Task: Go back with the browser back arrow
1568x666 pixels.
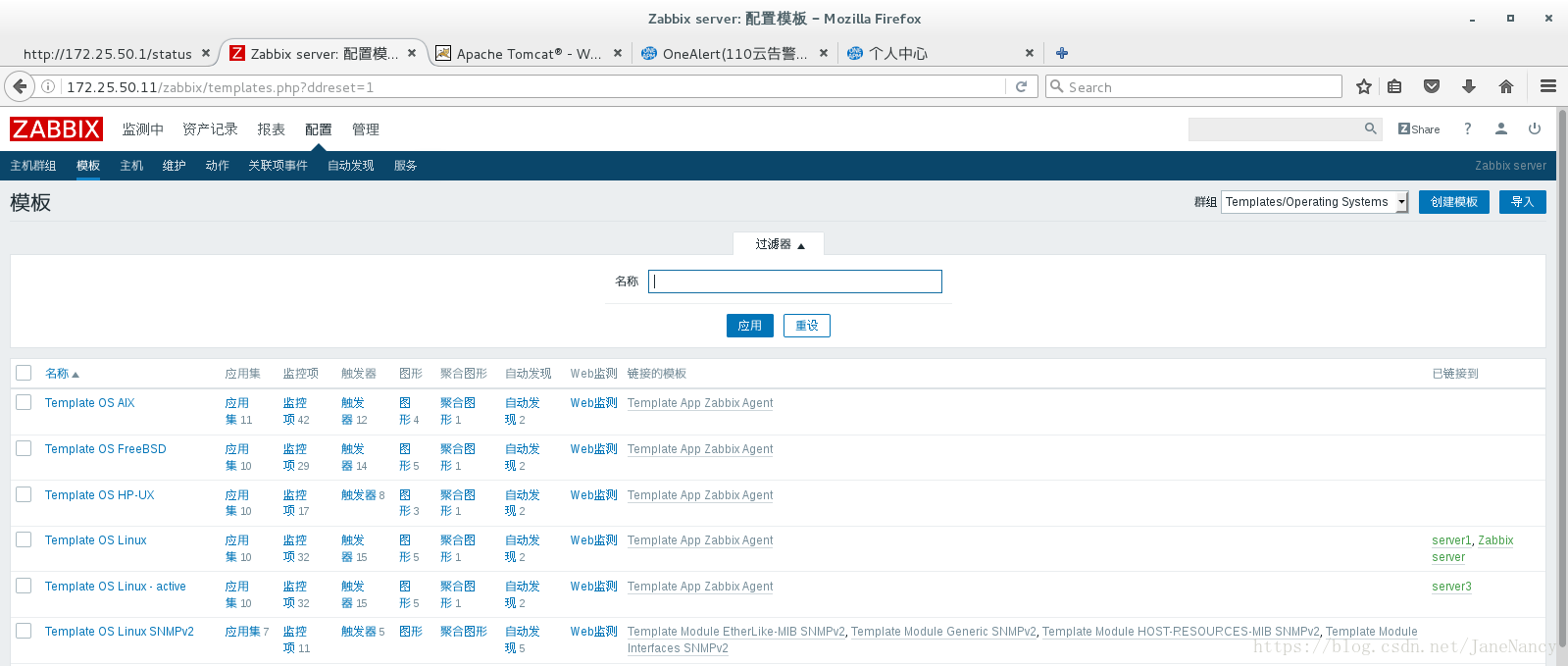Action: coord(20,86)
